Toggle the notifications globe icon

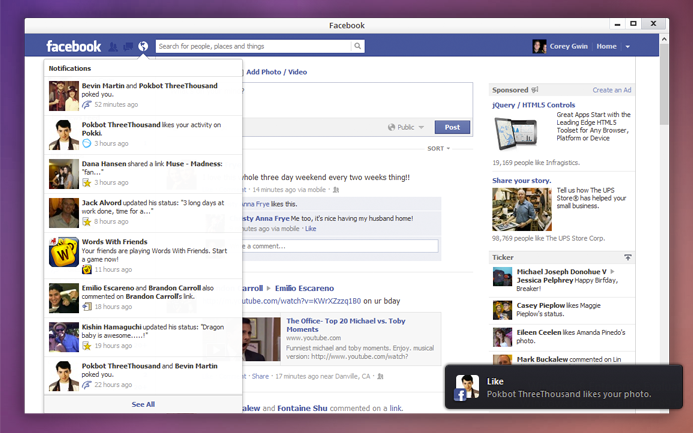(x=143, y=46)
